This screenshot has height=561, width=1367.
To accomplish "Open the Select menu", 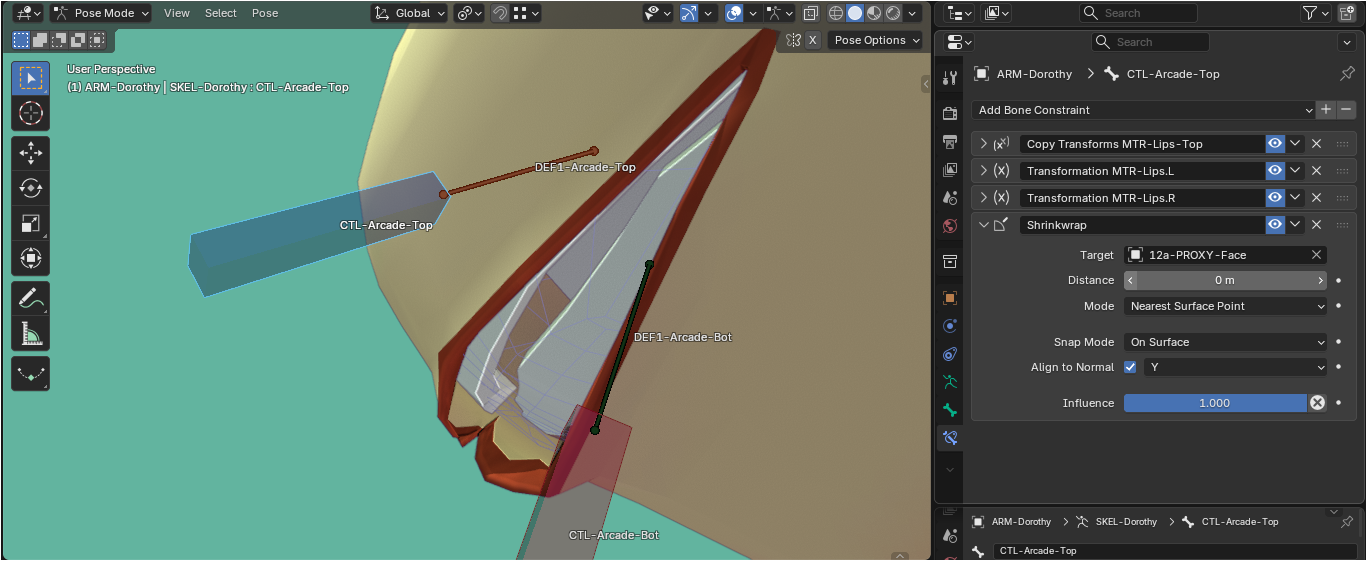I will 221,13.
